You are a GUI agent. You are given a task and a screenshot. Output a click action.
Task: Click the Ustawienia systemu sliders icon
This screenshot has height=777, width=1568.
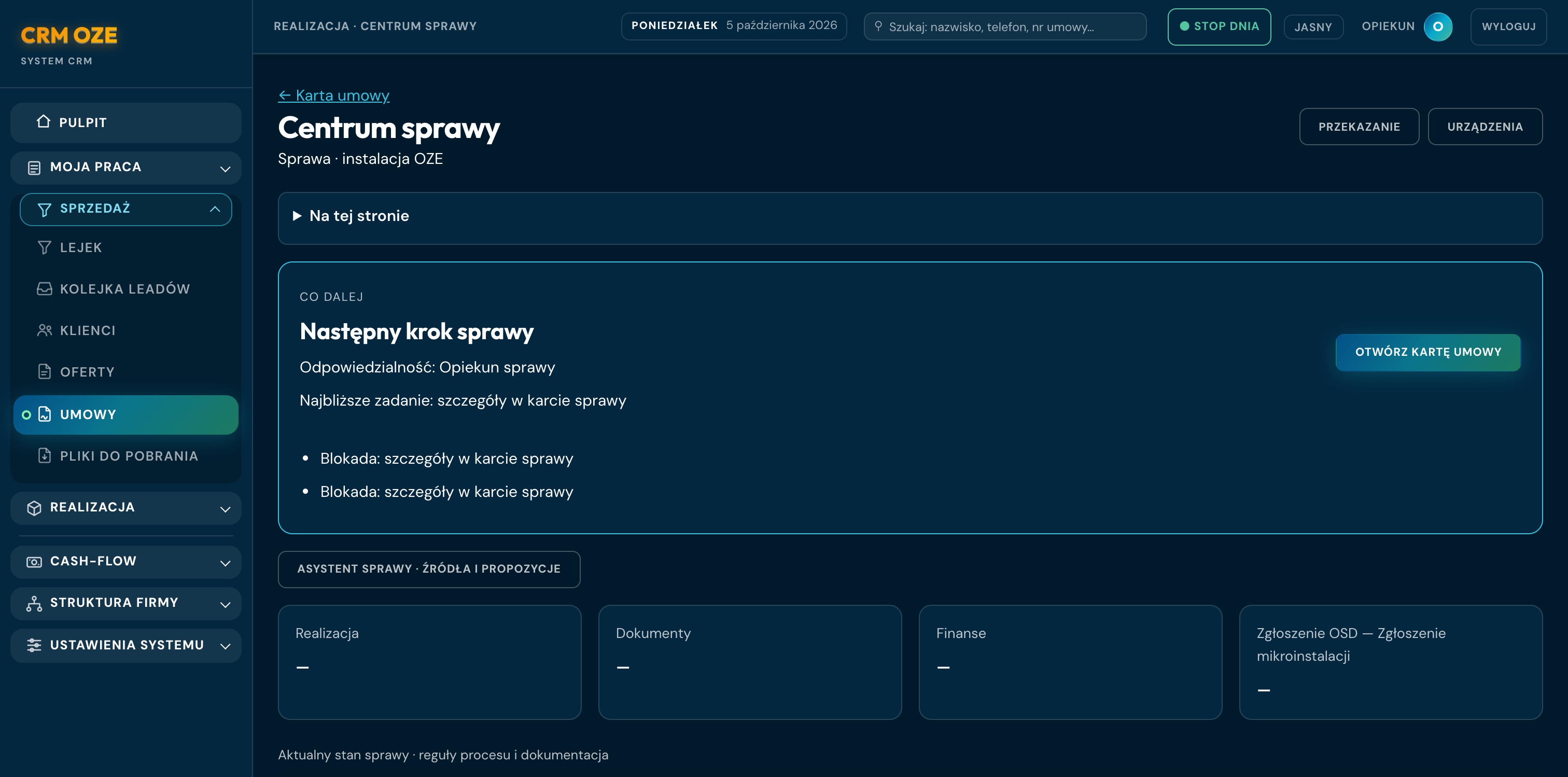(34, 645)
